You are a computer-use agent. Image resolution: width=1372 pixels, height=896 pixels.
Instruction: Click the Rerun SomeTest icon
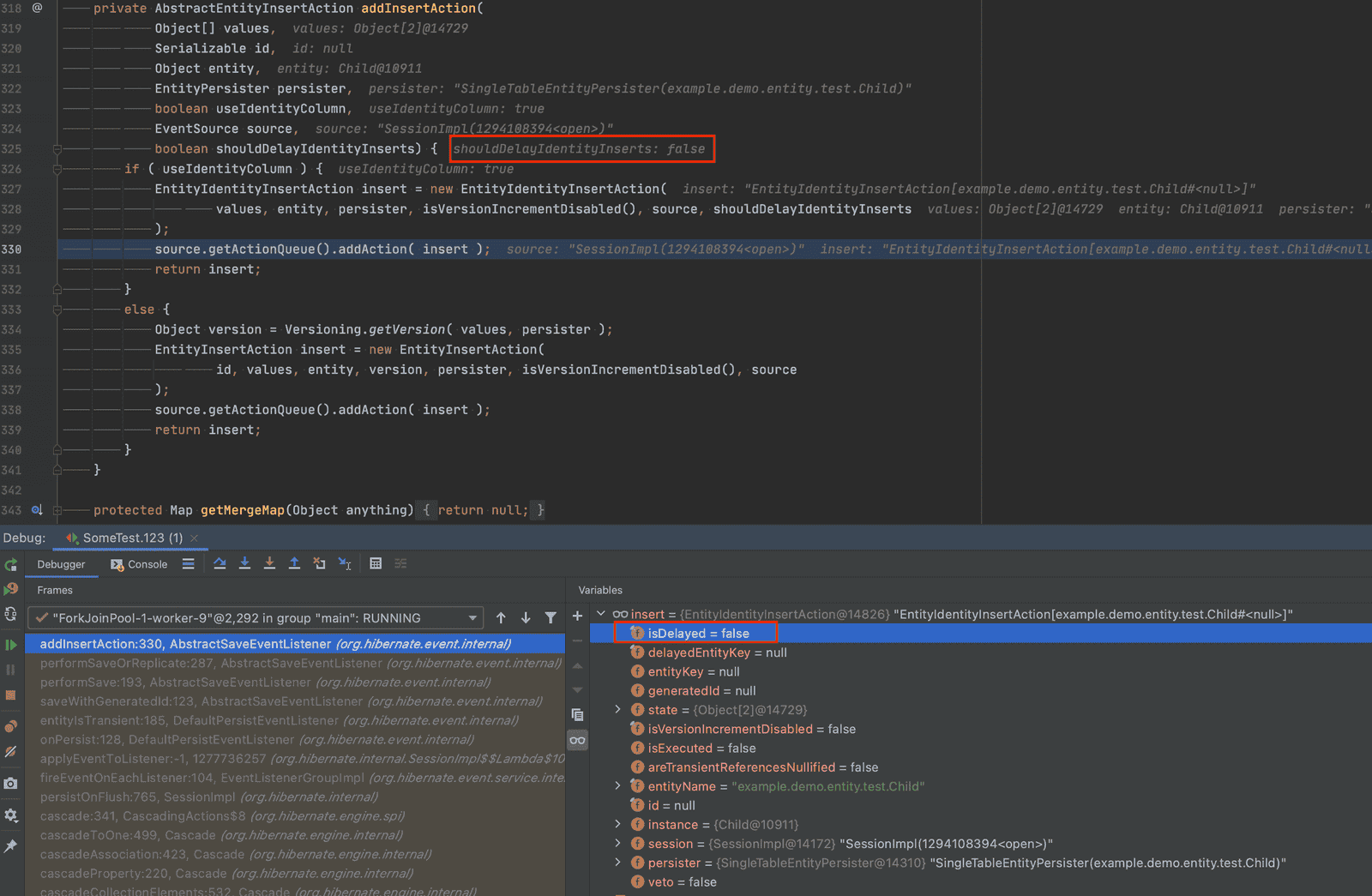pyautogui.click(x=11, y=565)
